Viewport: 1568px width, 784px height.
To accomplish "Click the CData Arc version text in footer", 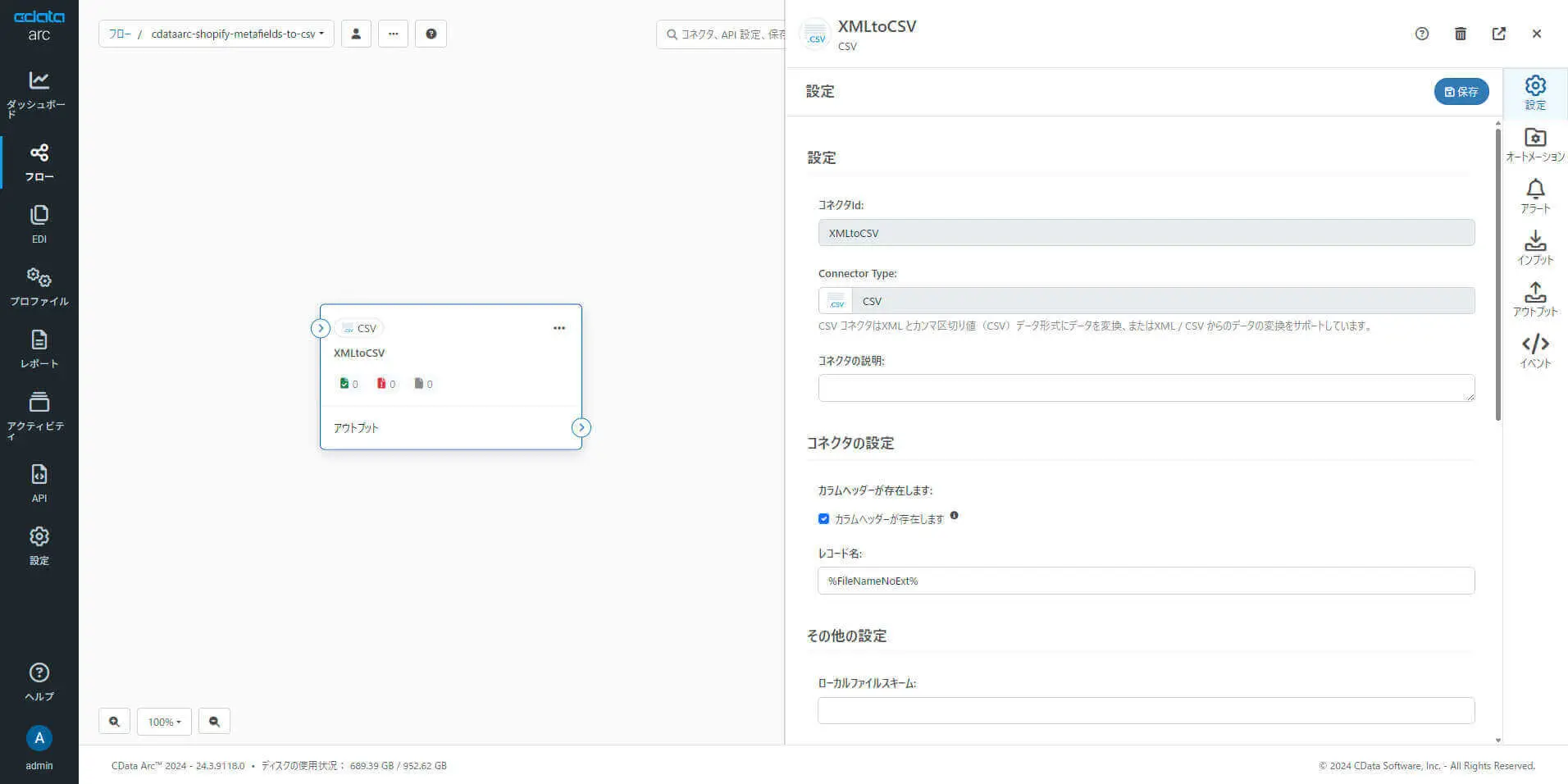I will tap(178, 766).
